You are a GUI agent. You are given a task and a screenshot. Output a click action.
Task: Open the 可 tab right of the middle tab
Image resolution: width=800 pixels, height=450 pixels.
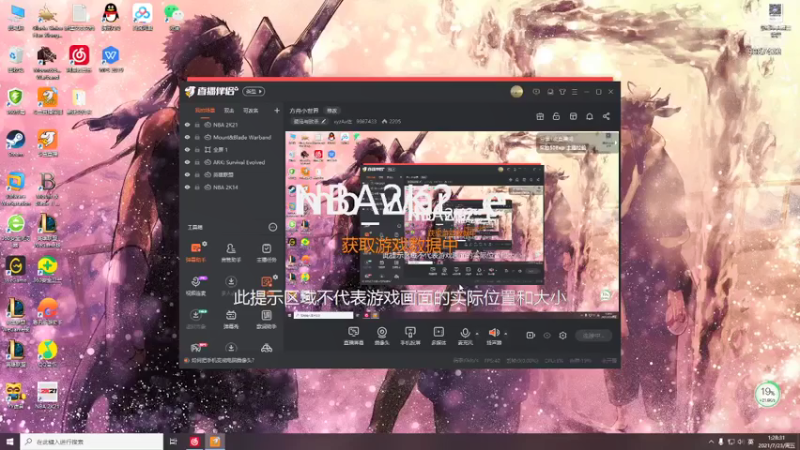pos(251,110)
